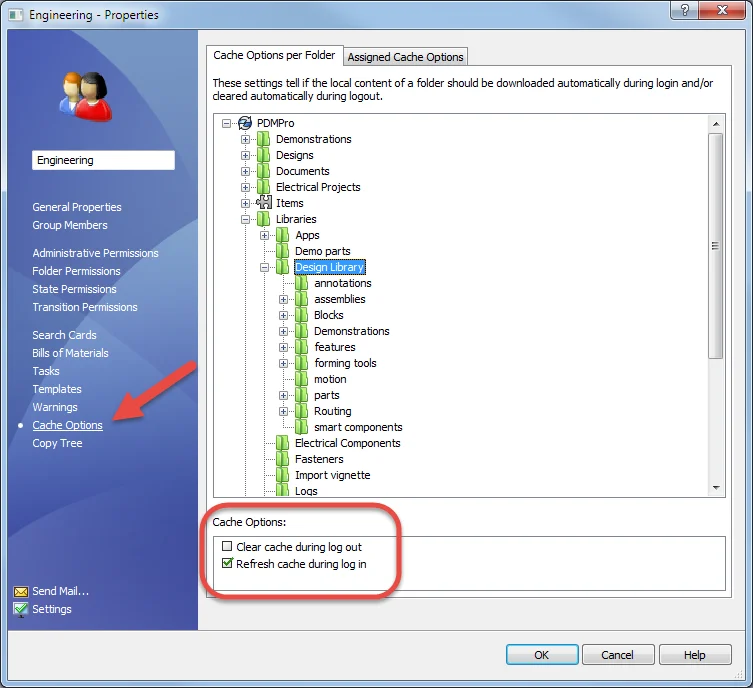Image resolution: width=753 pixels, height=688 pixels.
Task: Expand the Designs folder
Action: pos(245,156)
